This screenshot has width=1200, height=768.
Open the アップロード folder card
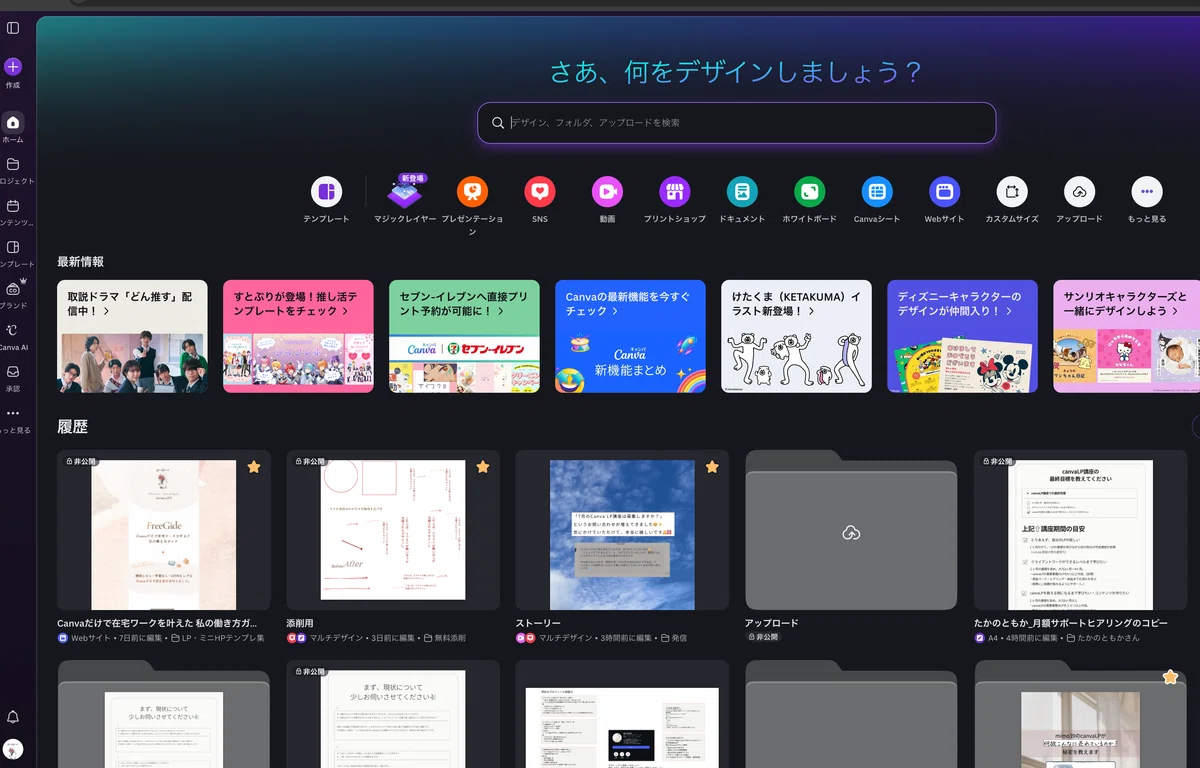pos(851,530)
